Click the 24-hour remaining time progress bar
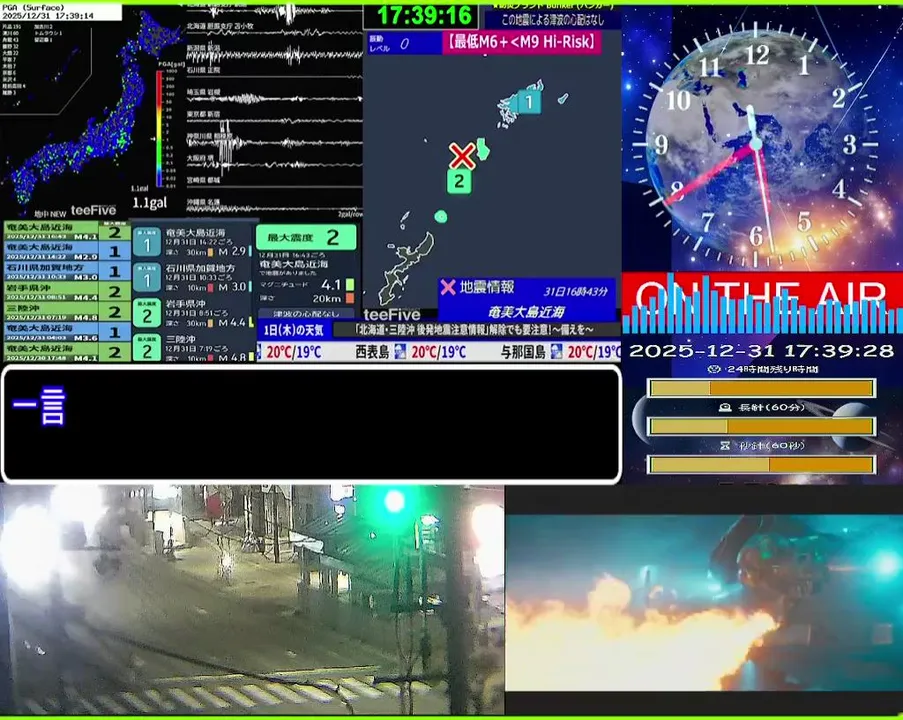Screen dimensions: 903x720 coord(762,388)
